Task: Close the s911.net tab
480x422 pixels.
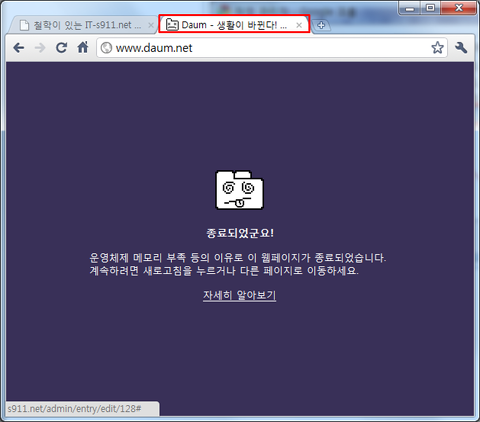Action: click(x=151, y=25)
